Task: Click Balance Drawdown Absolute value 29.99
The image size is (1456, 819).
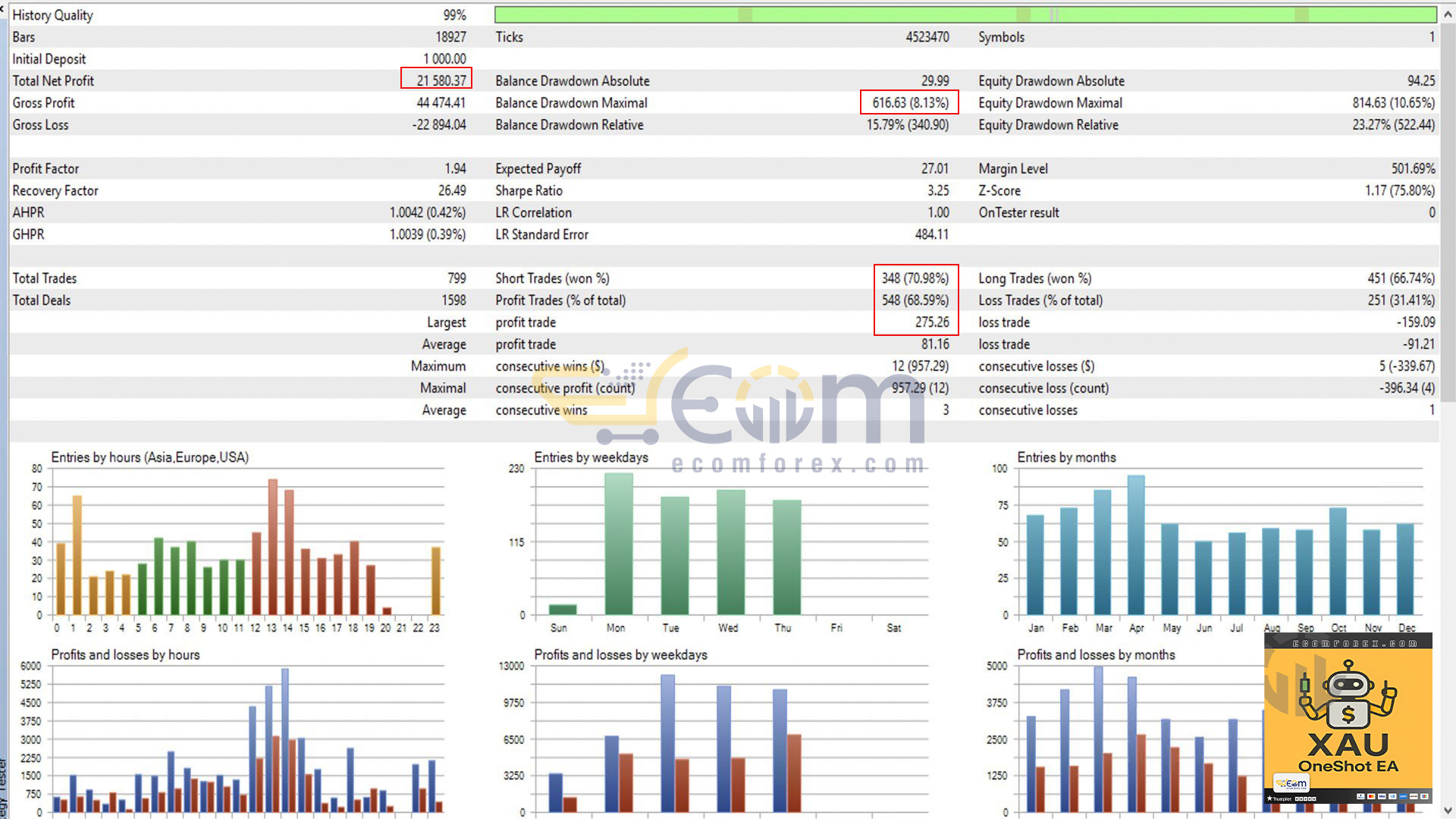Action: (934, 80)
